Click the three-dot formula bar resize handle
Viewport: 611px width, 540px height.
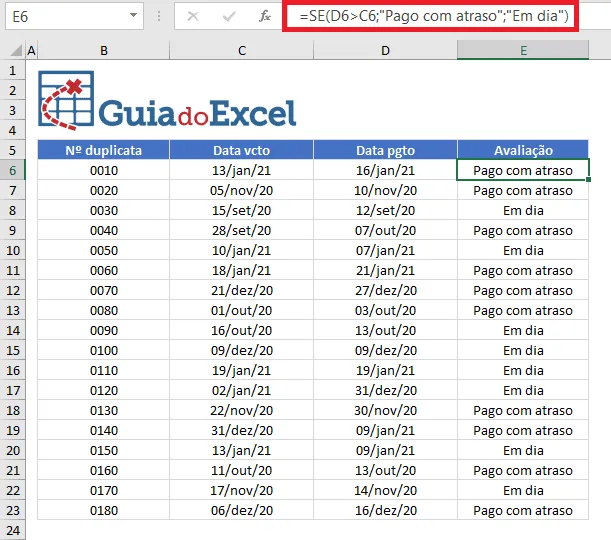(159, 16)
